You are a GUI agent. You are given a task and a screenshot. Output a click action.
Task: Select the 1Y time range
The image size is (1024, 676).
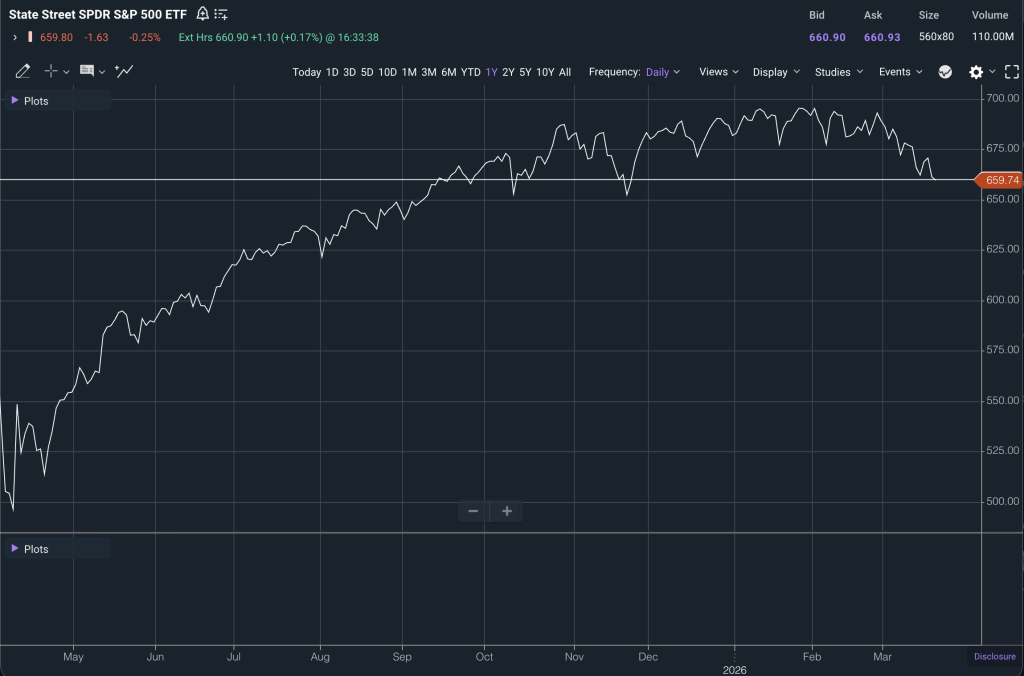(x=491, y=72)
